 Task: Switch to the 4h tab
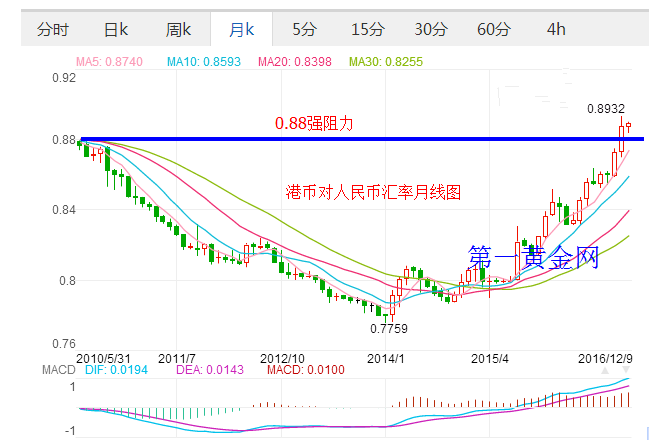pos(556,29)
